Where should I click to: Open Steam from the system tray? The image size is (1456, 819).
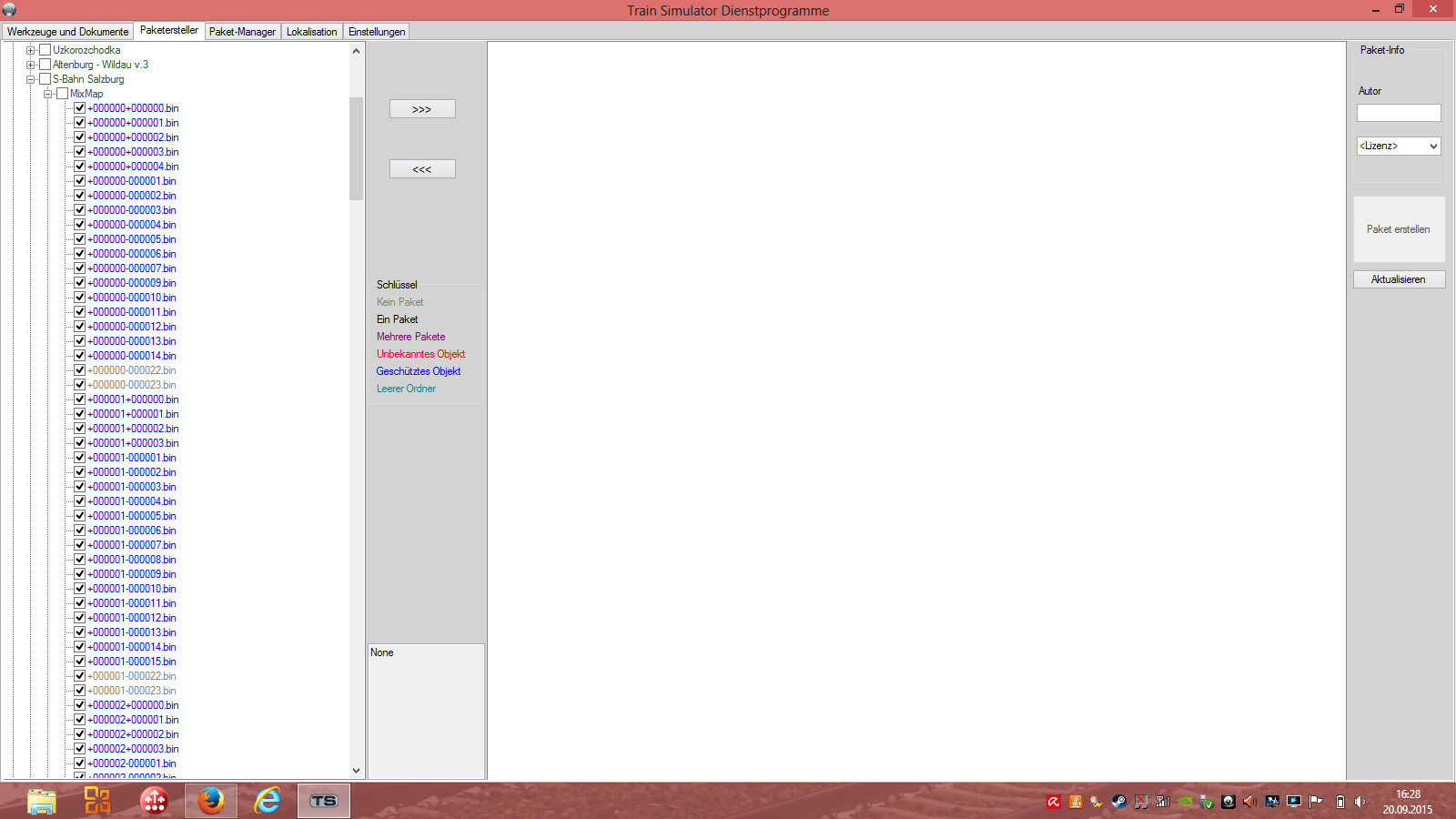[1119, 802]
